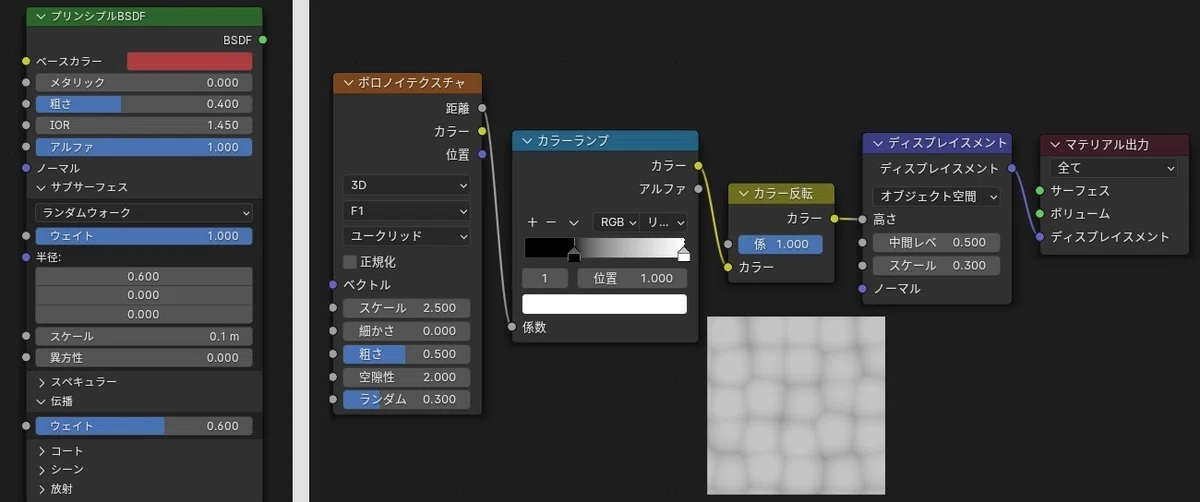The height and width of the screenshot is (502, 1200).
Task: Click the メタリック 0.000 value field
Action: [x=144, y=83]
